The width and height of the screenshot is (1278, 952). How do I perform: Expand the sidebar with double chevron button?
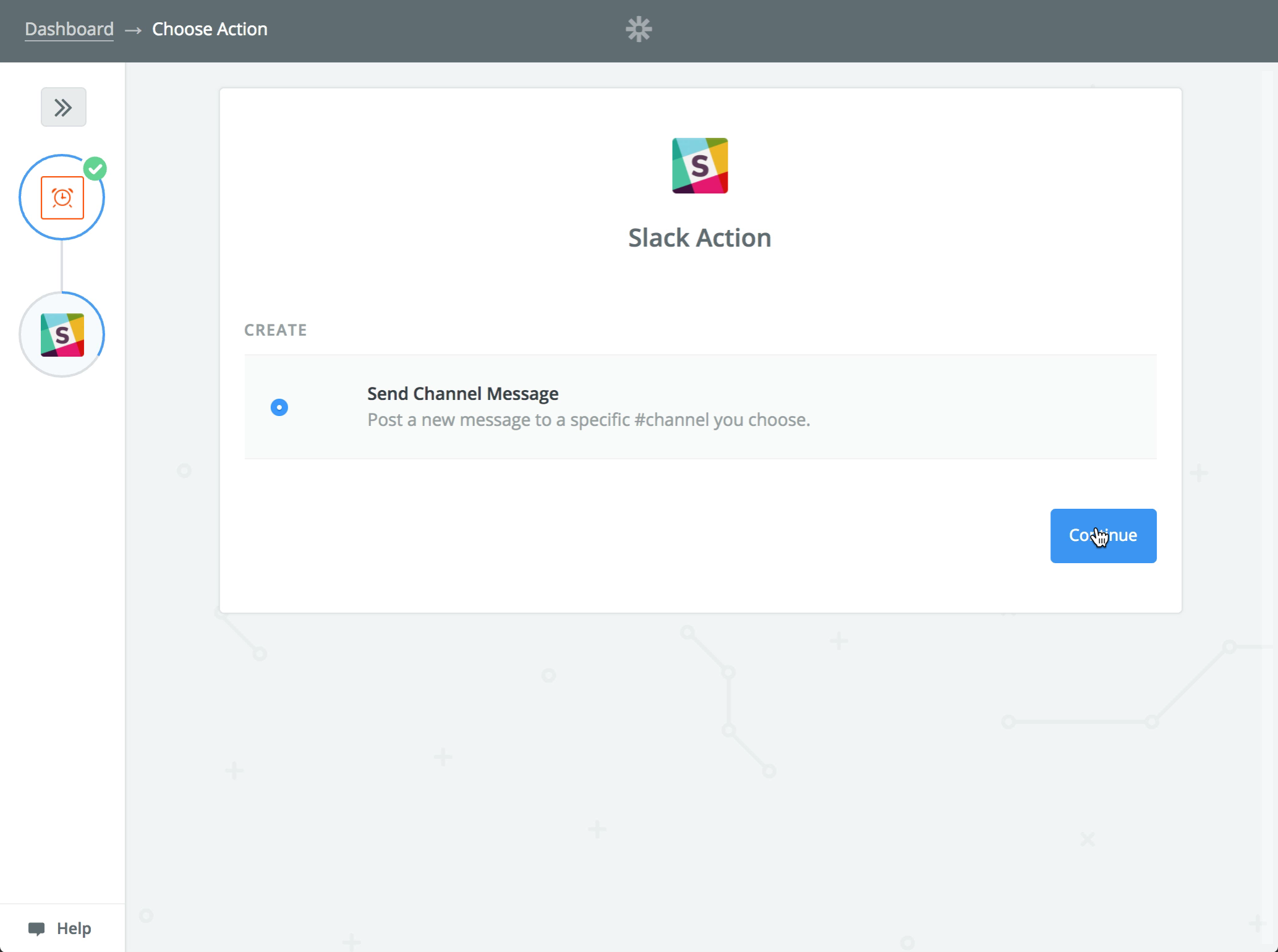pos(63,108)
